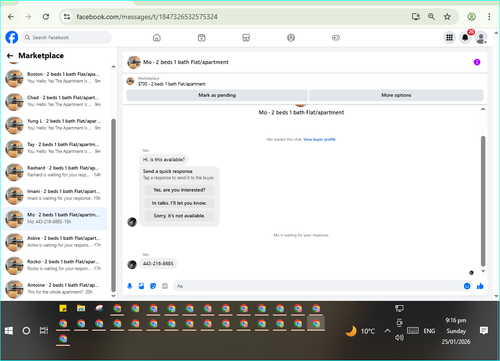Open the Imani conversation
The image size is (500, 361).
point(55,195)
